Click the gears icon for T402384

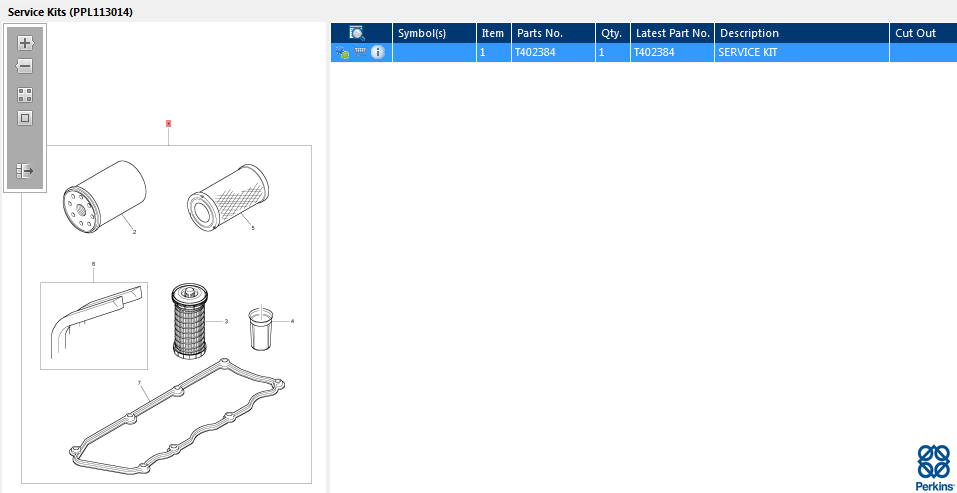click(342, 52)
